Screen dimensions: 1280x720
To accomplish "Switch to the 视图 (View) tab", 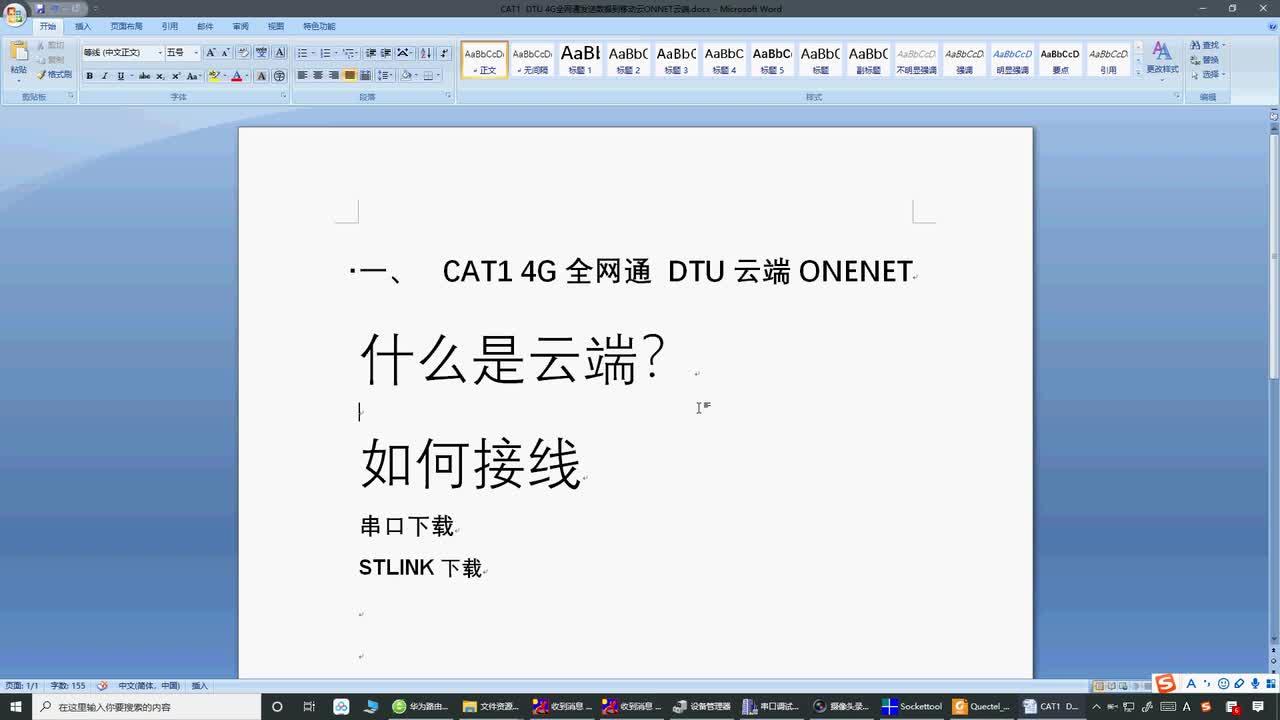I will coord(276,26).
